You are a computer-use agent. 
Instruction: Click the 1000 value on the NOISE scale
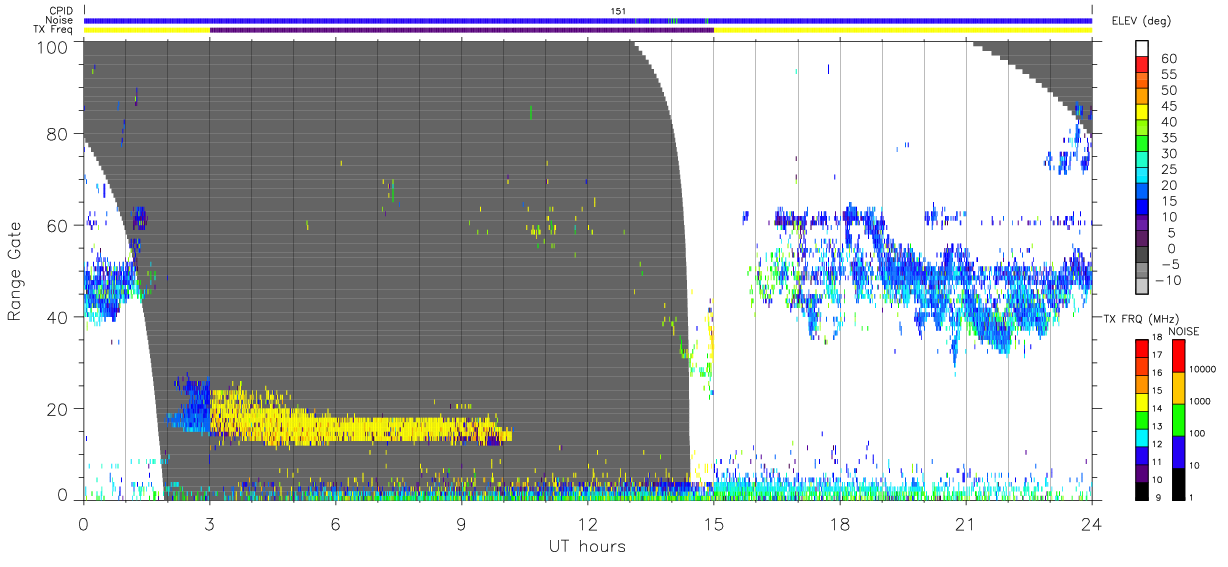(x=1201, y=402)
